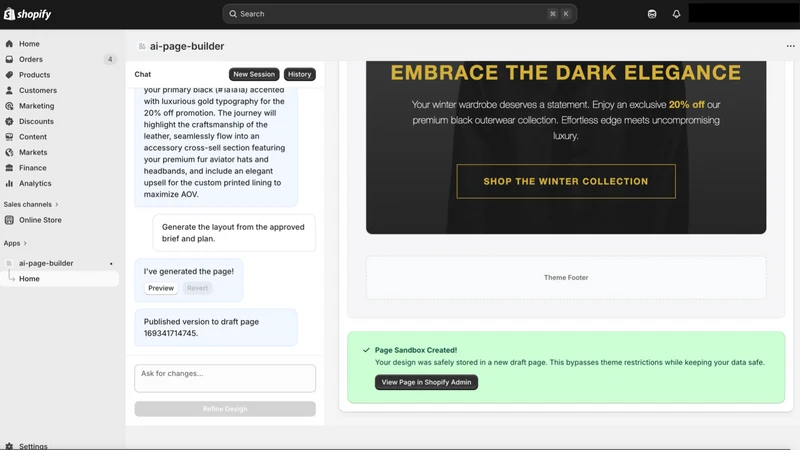Click the search magnifier icon
This screenshot has width=800, height=450.
tap(233, 14)
